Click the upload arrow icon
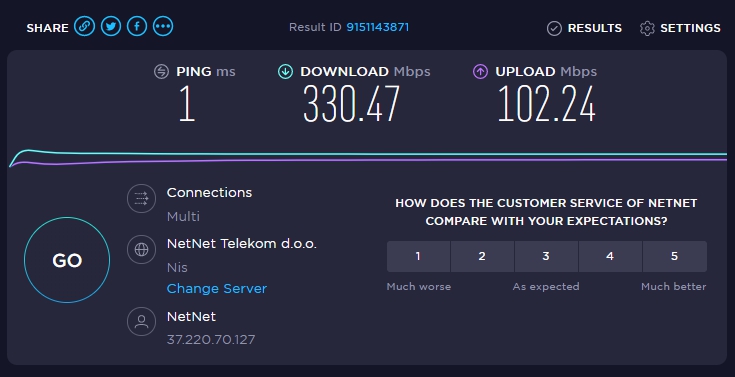 pyautogui.click(x=480, y=71)
